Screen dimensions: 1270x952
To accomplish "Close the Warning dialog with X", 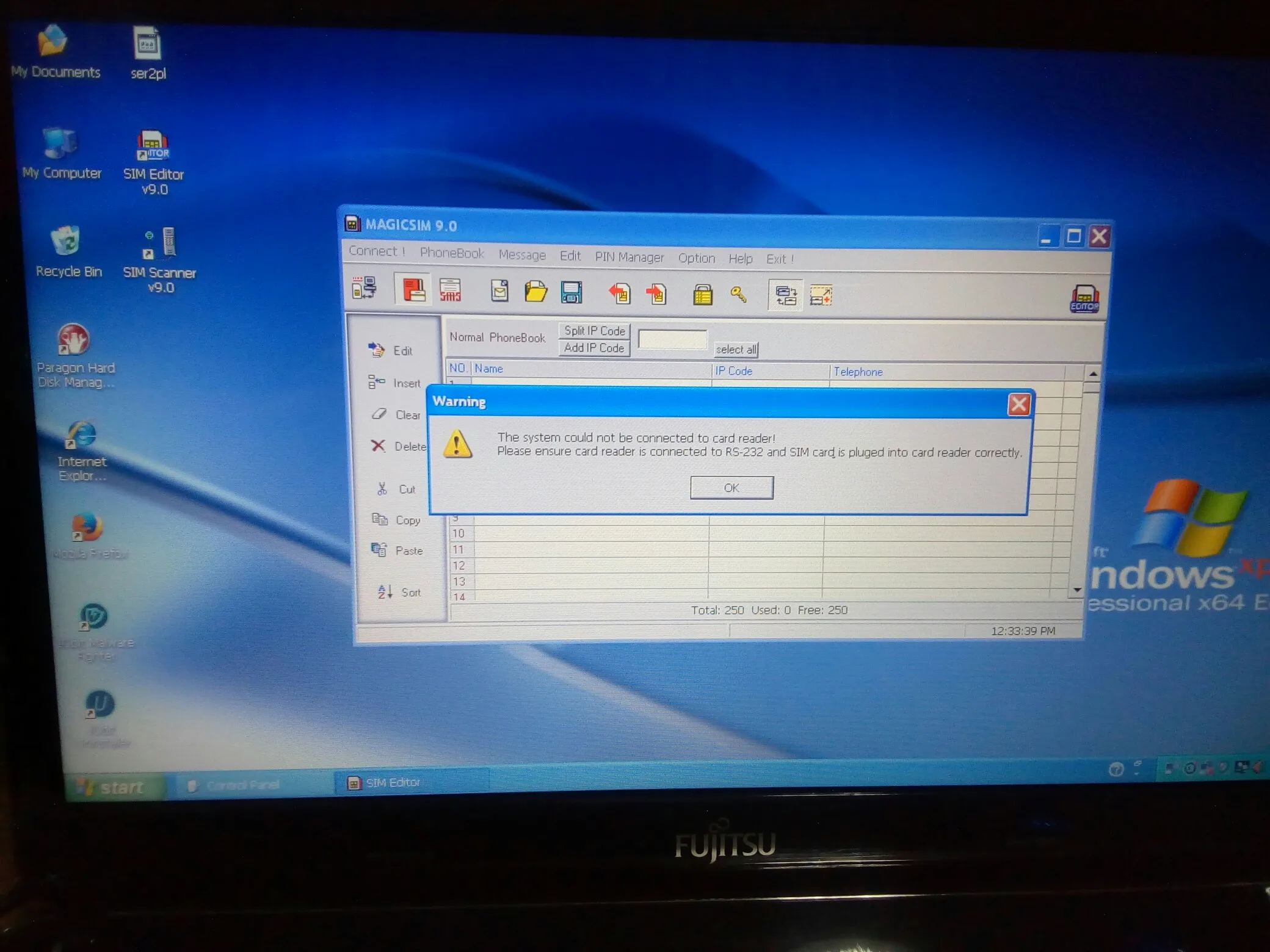I will pos(1018,404).
